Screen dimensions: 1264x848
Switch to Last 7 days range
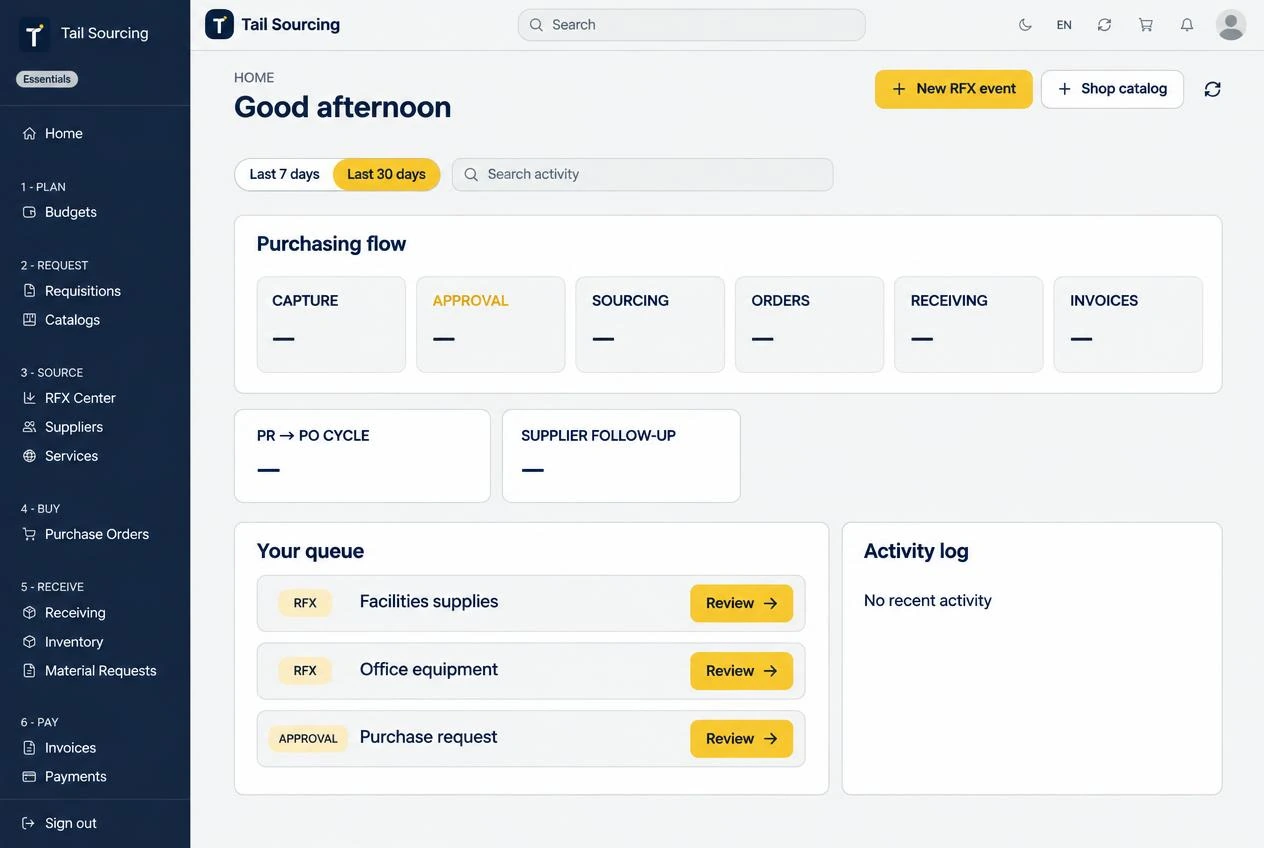click(284, 174)
